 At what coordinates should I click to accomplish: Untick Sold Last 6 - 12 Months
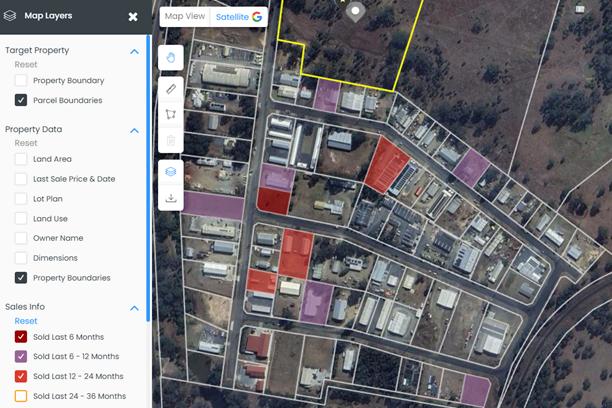pyautogui.click(x=21, y=356)
